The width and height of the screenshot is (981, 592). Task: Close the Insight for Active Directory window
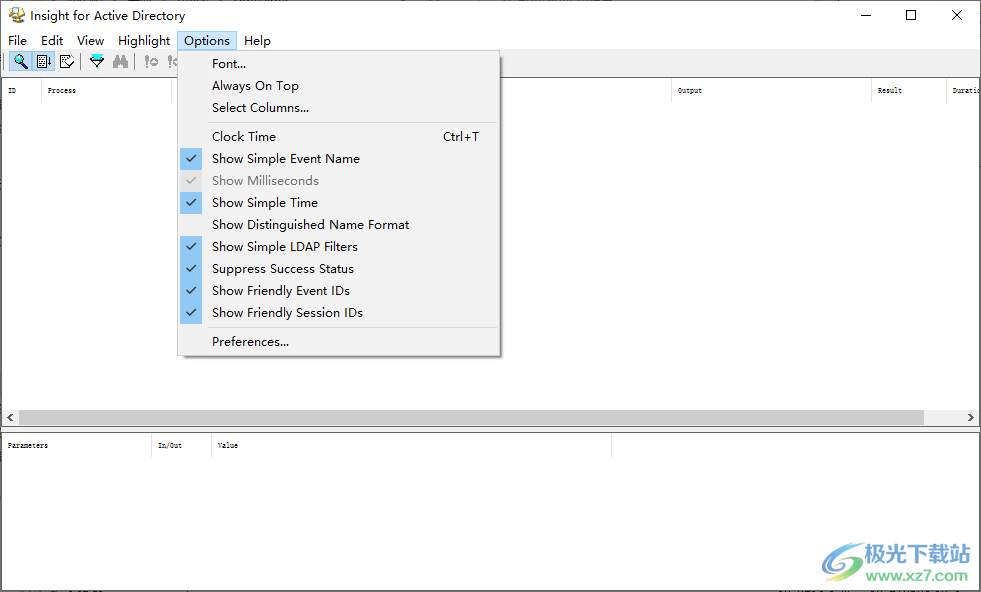click(x=957, y=16)
